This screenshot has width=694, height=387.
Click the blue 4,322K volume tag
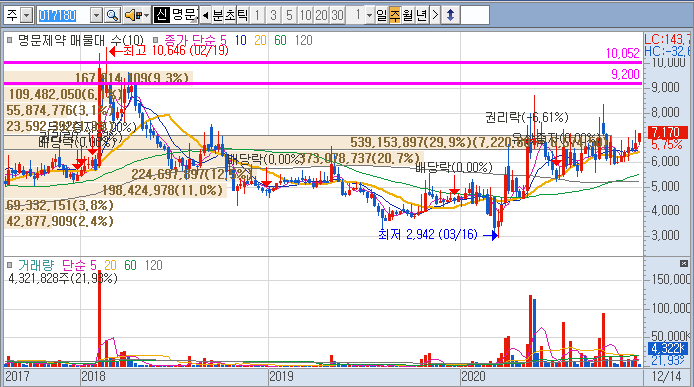668,348
